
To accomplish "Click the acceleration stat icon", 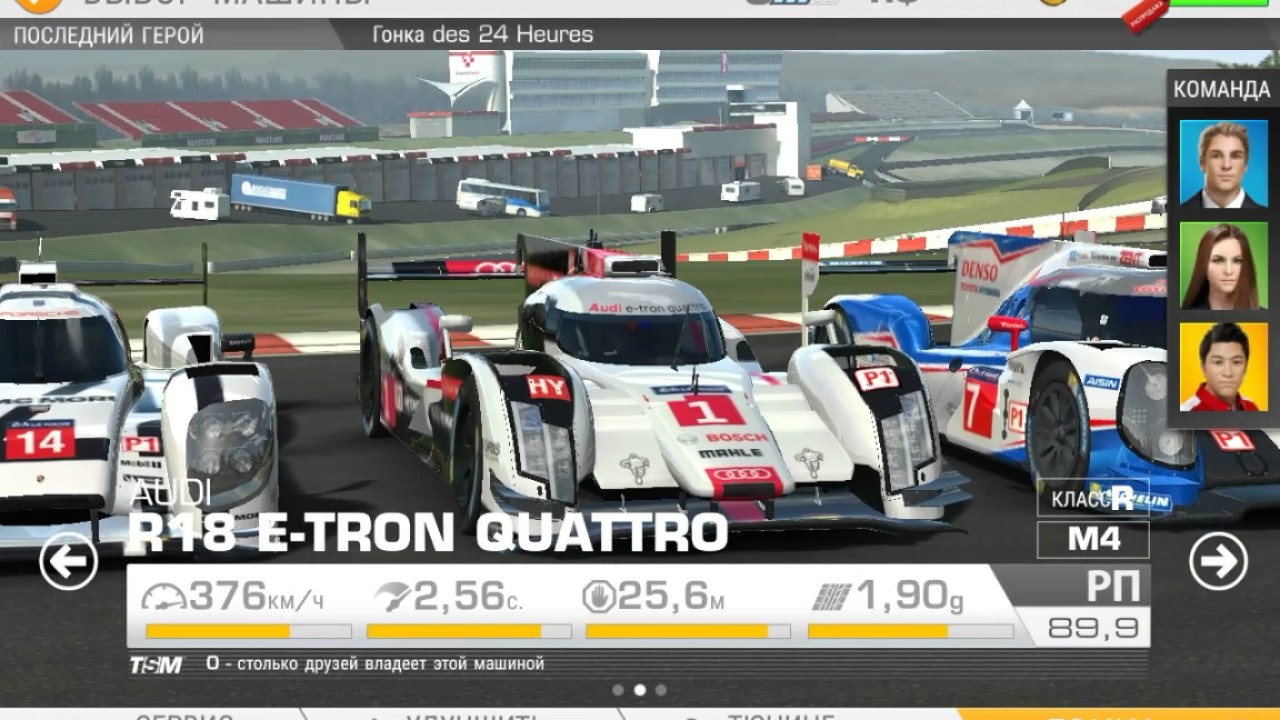I will [x=392, y=597].
